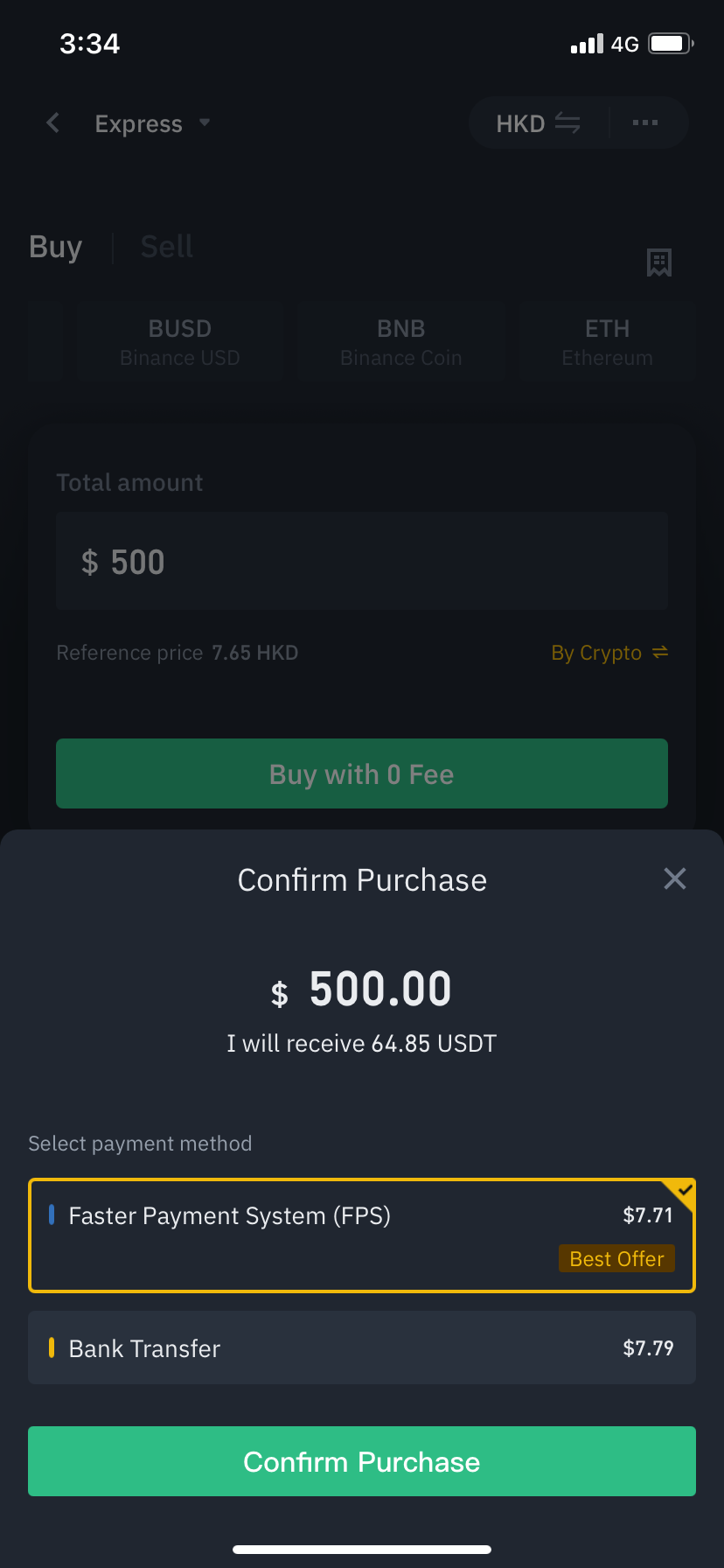Open the Express mode dropdown
Screen dimensions: 724x1568
pos(153,123)
